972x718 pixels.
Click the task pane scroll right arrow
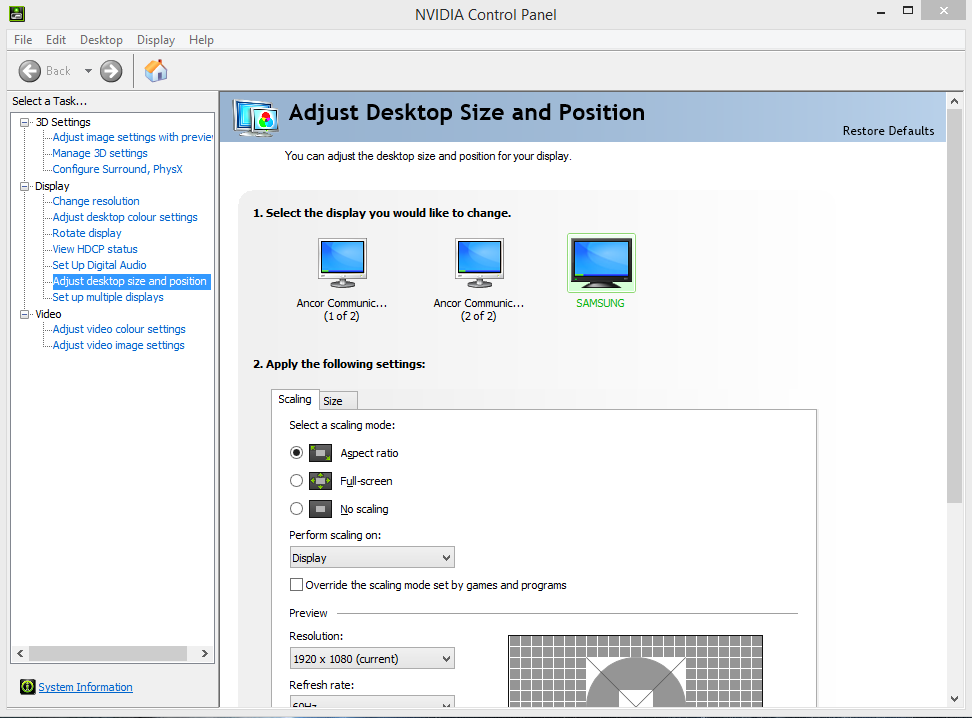pos(205,654)
